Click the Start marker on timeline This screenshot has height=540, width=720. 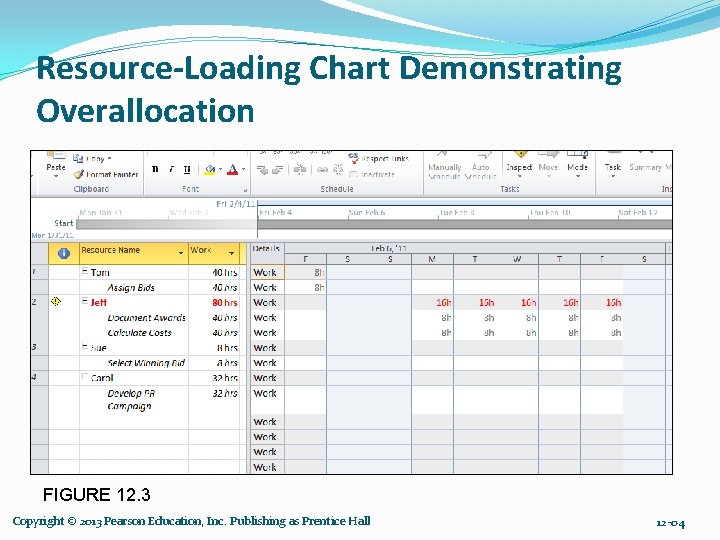pos(64,223)
